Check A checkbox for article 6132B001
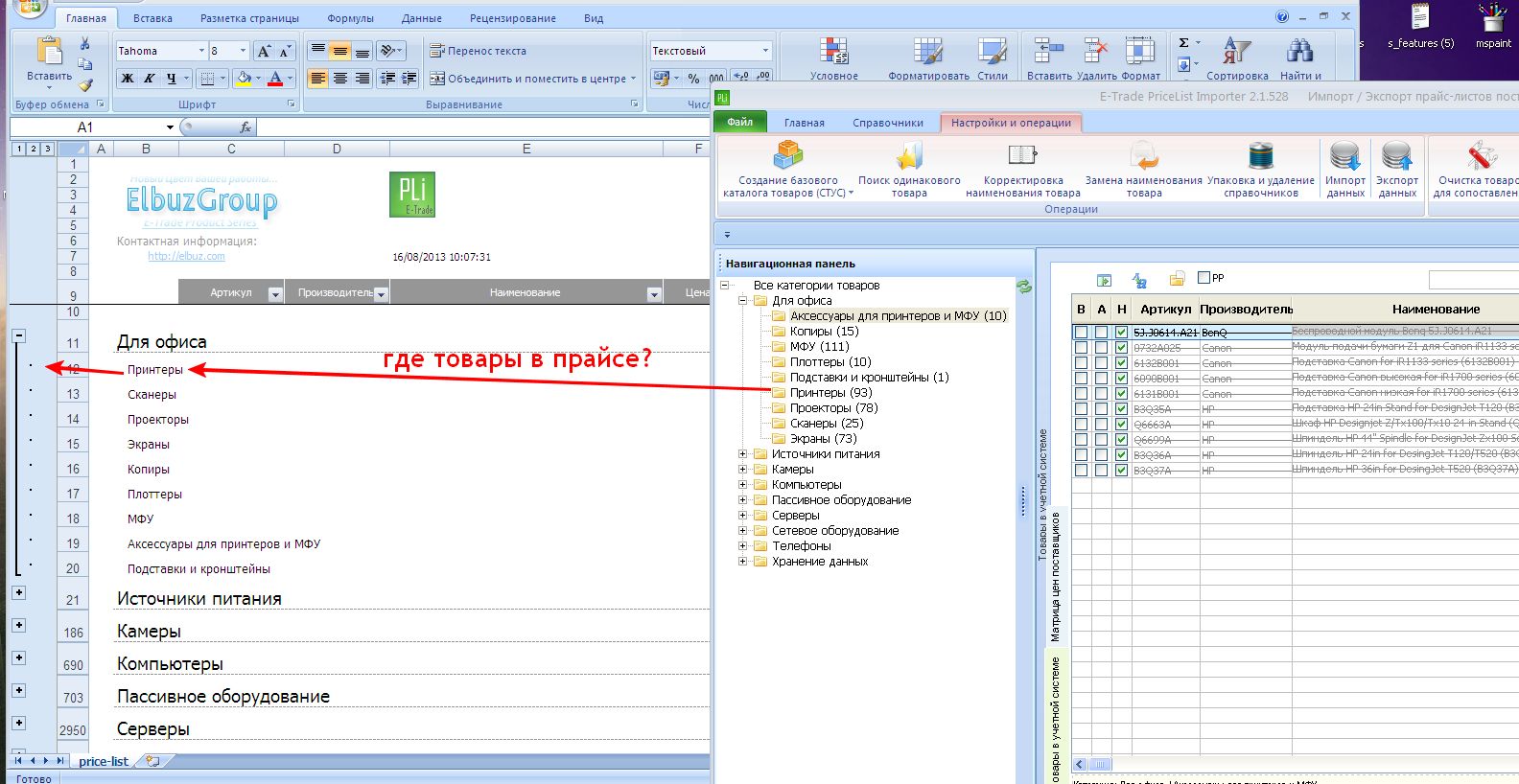This screenshot has height=784, width=1519. click(x=1101, y=363)
